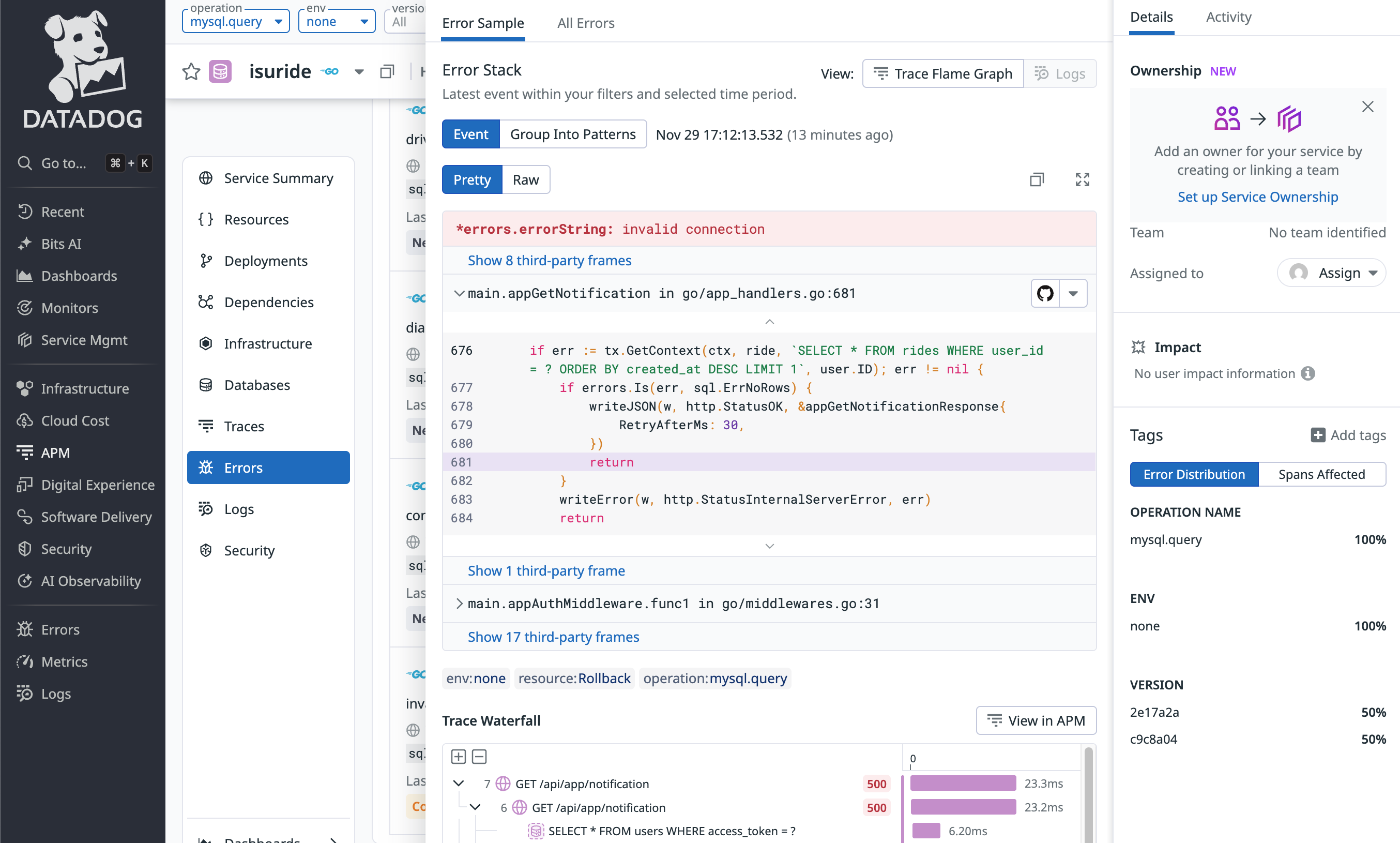Click the View in APM button
Screen dimensions: 1400x843
click(x=1036, y=720)
